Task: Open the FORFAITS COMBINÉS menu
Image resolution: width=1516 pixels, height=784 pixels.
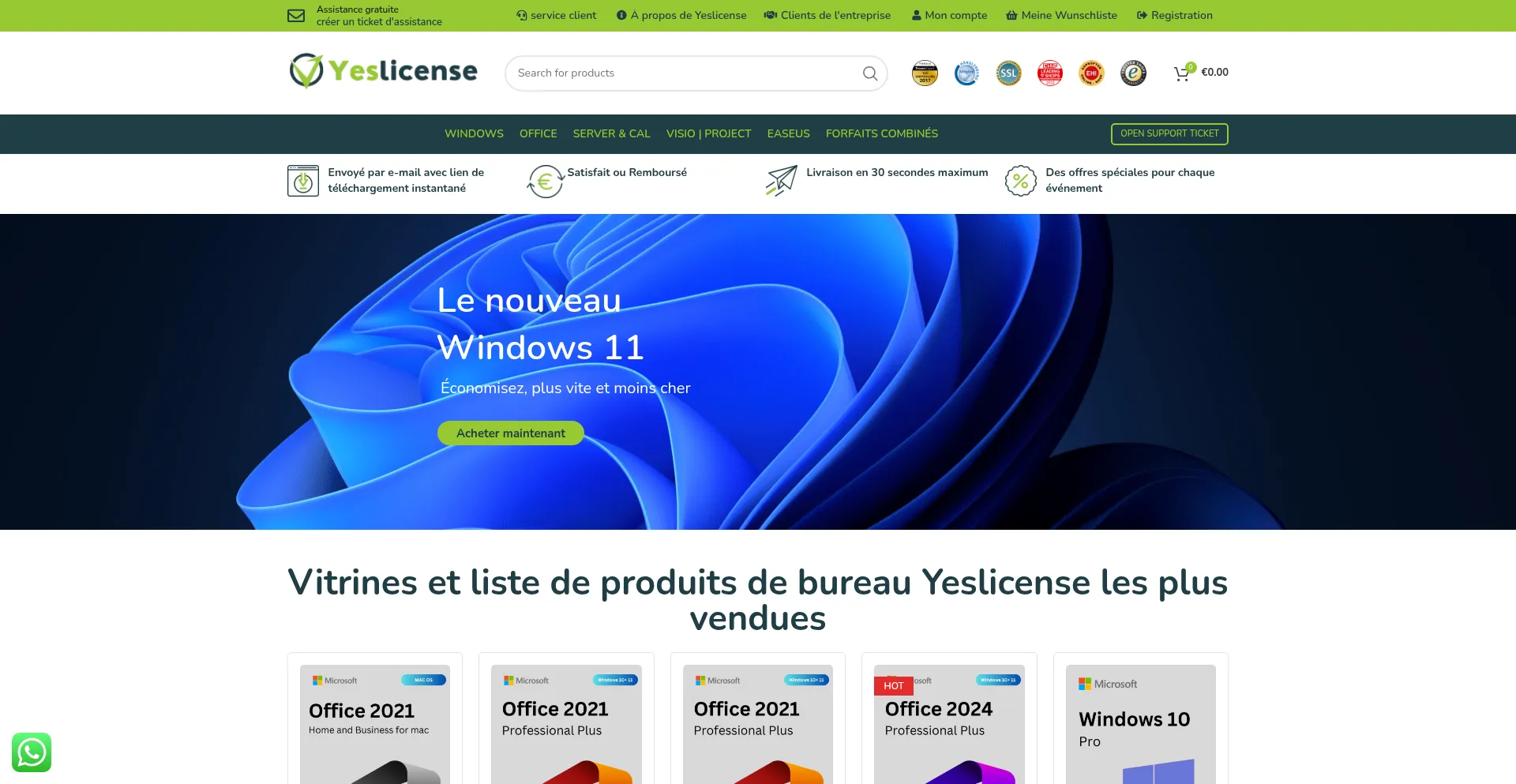Action: 882,133
